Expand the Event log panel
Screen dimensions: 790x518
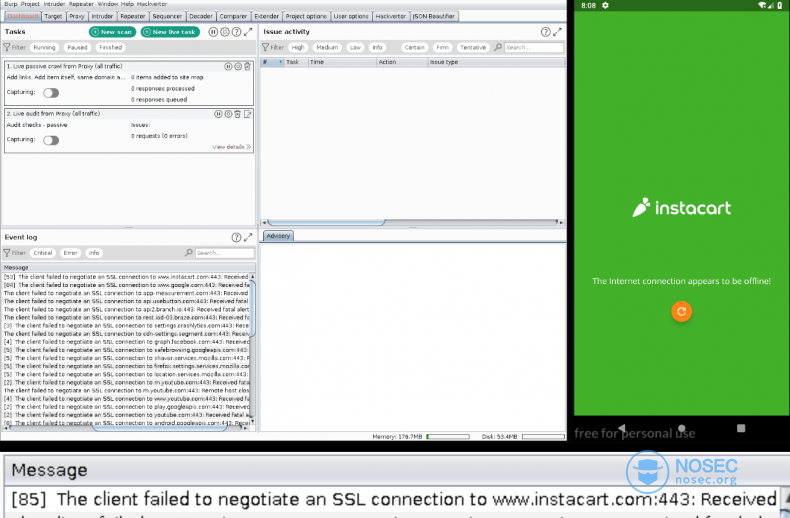[x=248, y=237]
